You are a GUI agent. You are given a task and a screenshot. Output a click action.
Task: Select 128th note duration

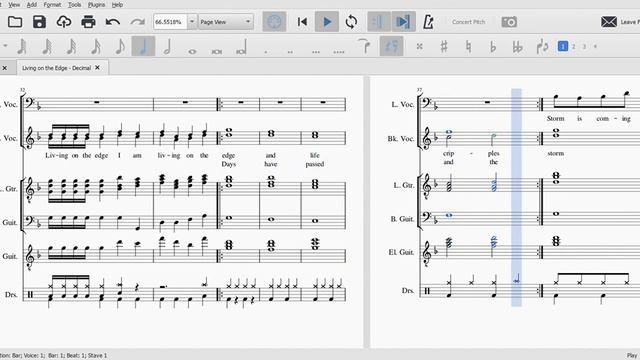(22, 47)
